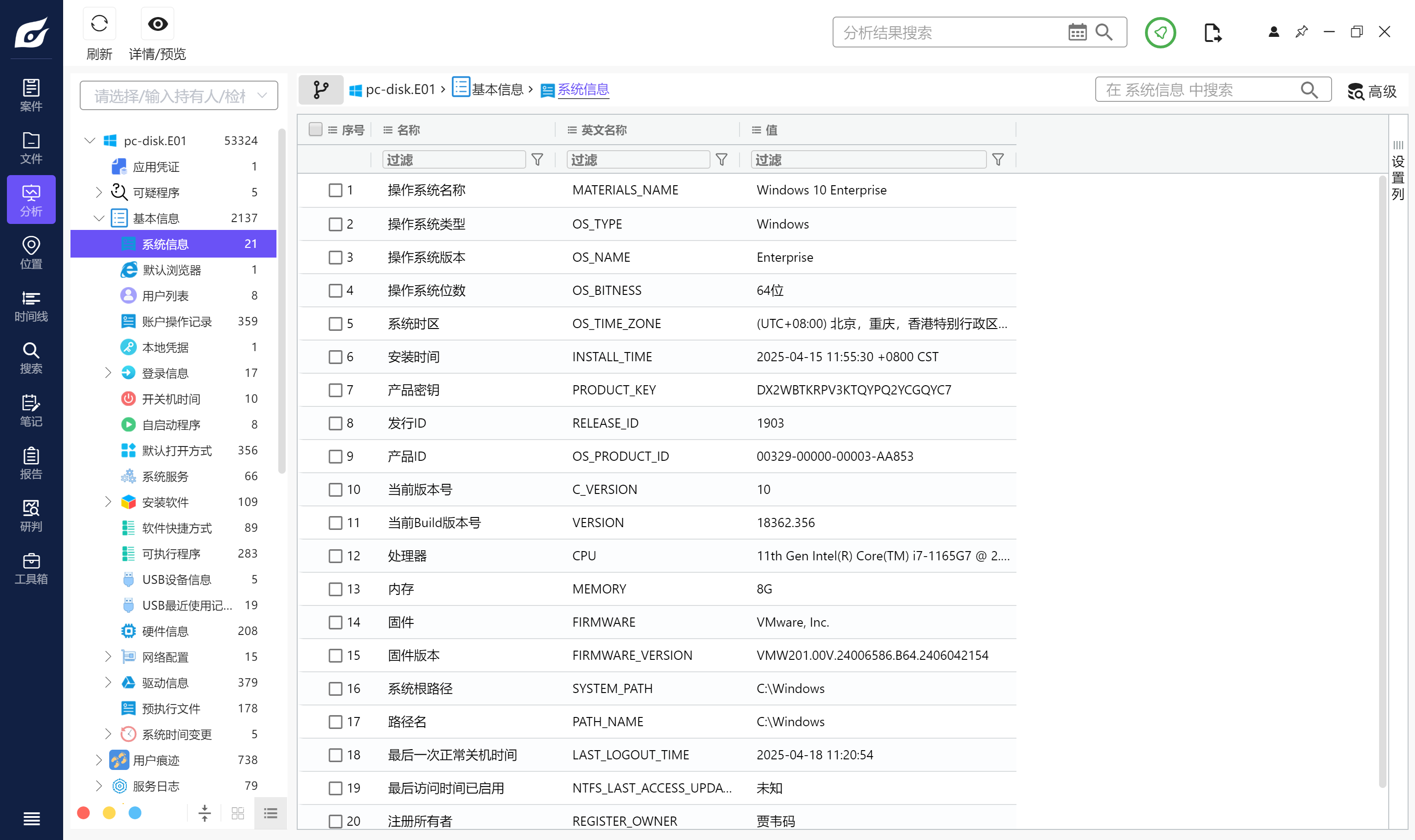Sort by the 英文名称 column header
Screen dimensions: 1415x840
(603, 129)
